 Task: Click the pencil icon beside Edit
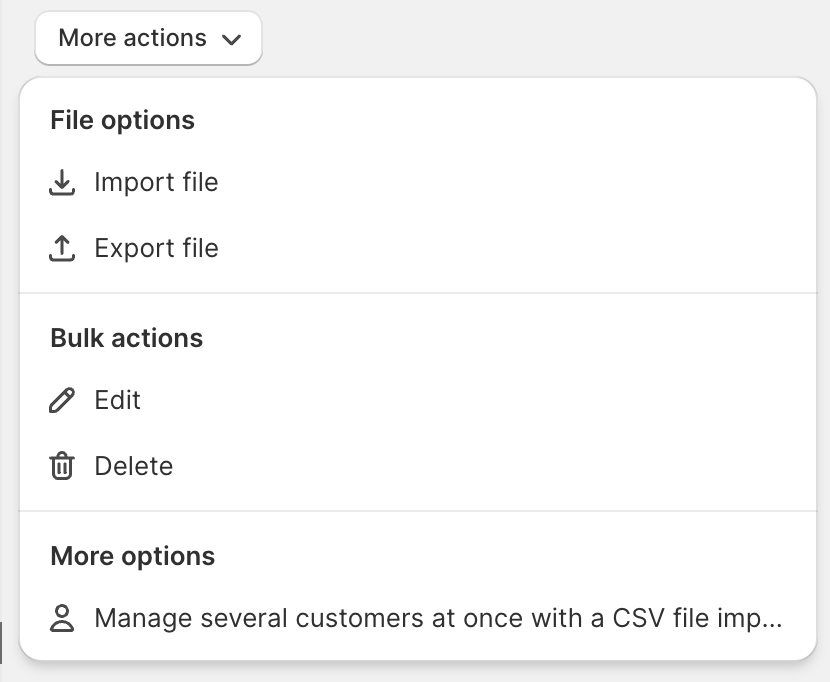[x=62, y=400]
